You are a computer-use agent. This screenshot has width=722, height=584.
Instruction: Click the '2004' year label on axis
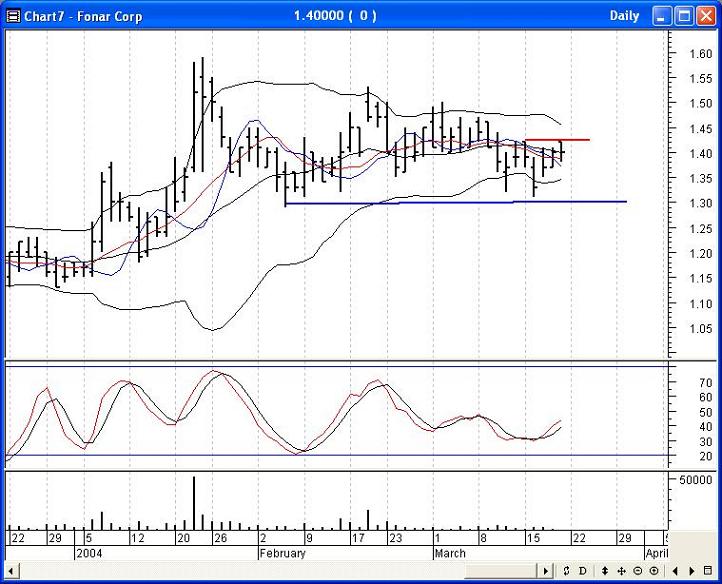pyautogui.click(x=89, y=553)
